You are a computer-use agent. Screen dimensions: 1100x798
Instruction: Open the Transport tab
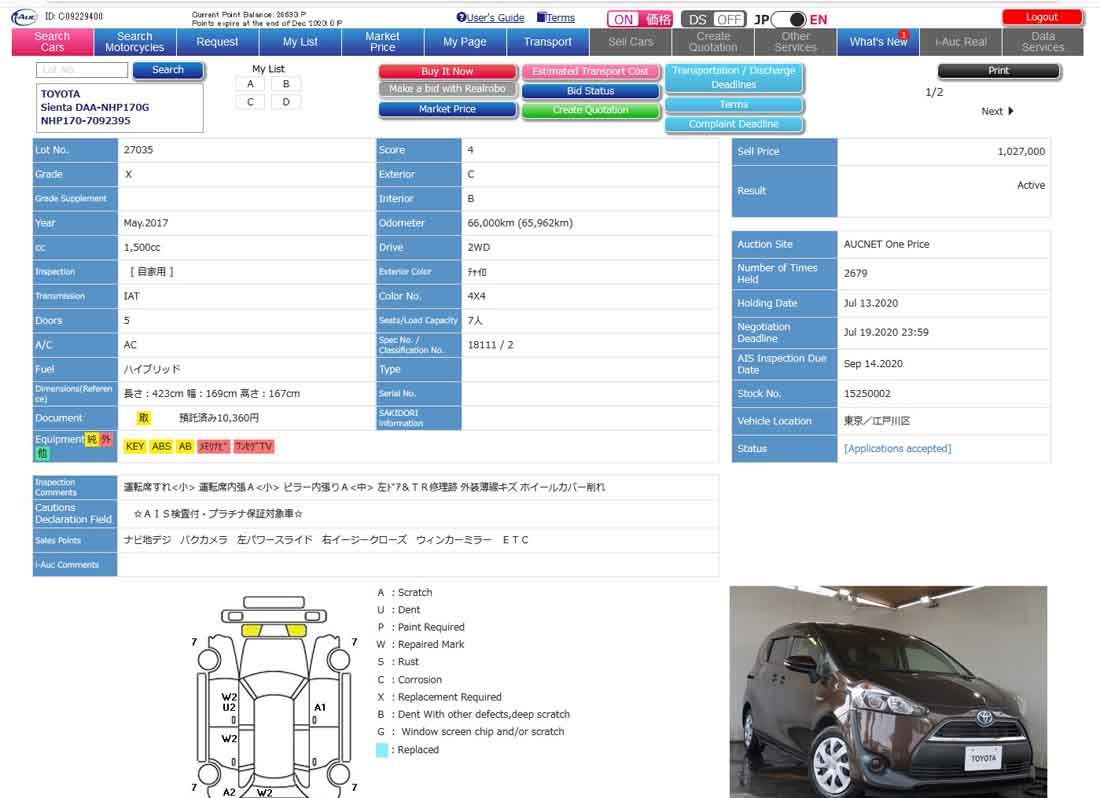point(548,42)
